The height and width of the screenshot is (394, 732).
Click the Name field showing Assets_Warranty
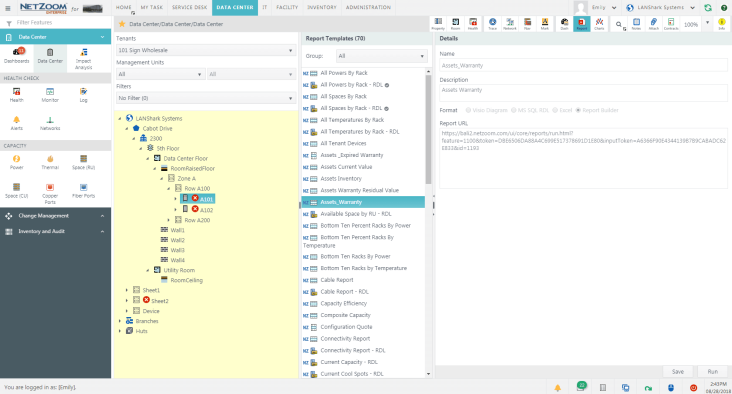pyautogui.click(x=584, y=65)
